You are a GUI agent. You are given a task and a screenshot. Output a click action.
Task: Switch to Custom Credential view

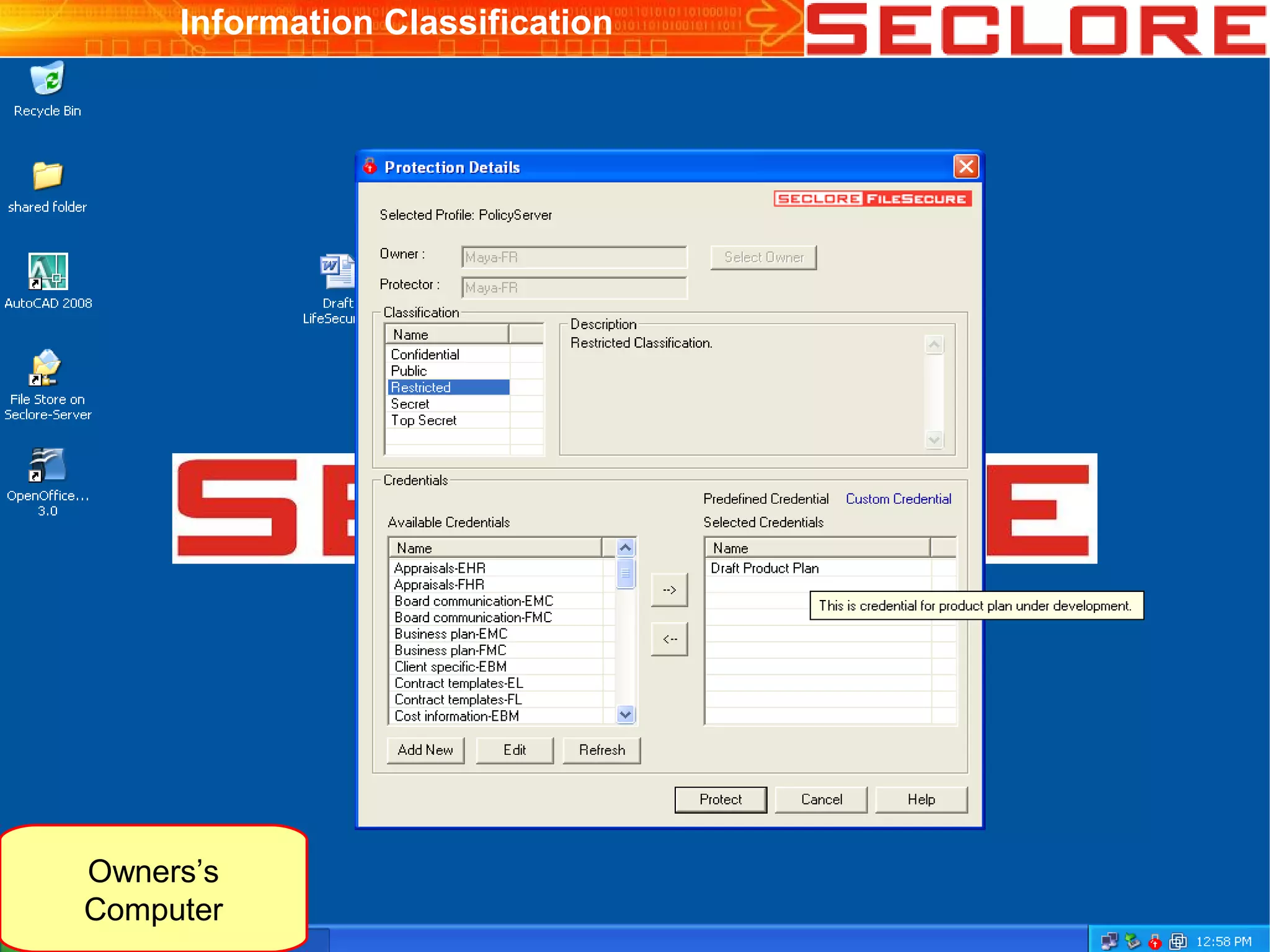899,499
